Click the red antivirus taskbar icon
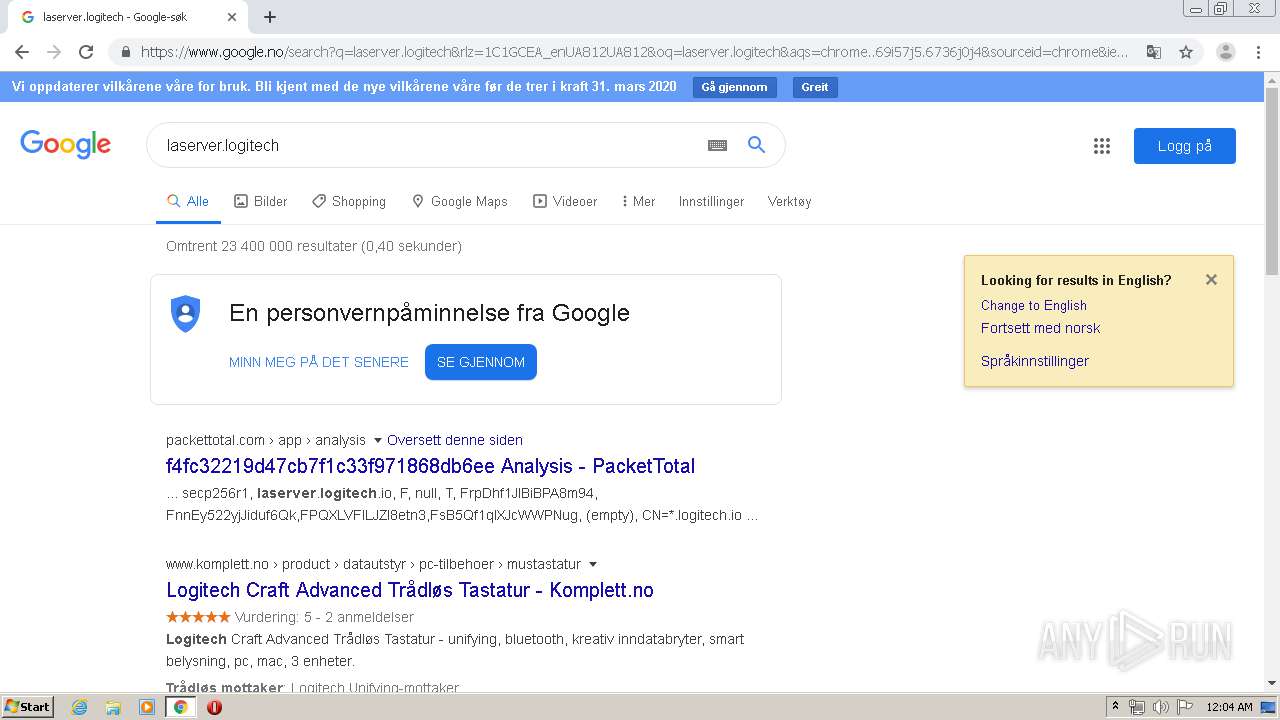 coord(214,707)
